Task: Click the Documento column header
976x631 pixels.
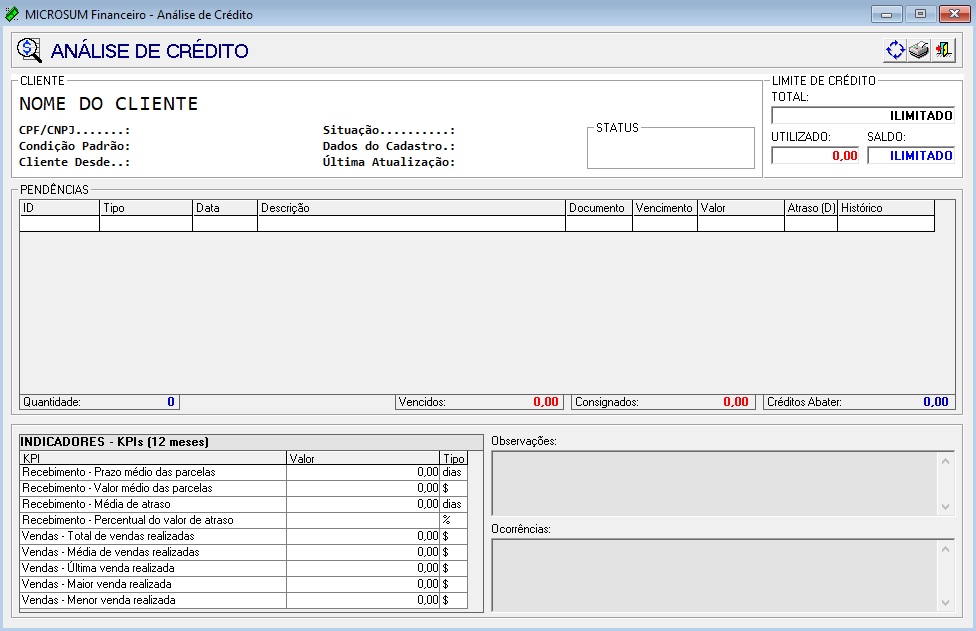Action: [599, 208]
